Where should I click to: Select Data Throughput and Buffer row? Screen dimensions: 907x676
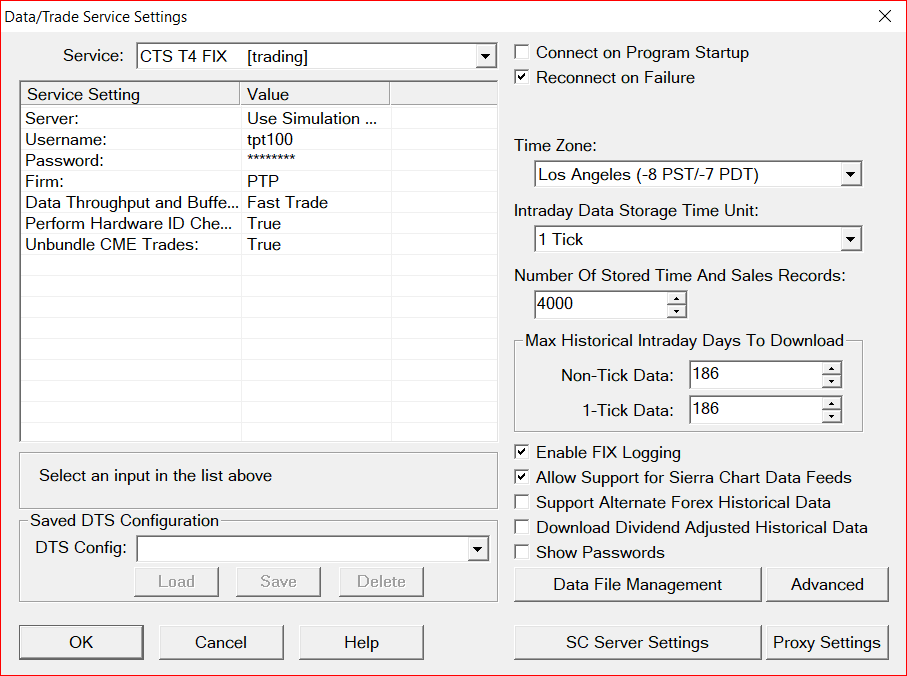point(259,202)
